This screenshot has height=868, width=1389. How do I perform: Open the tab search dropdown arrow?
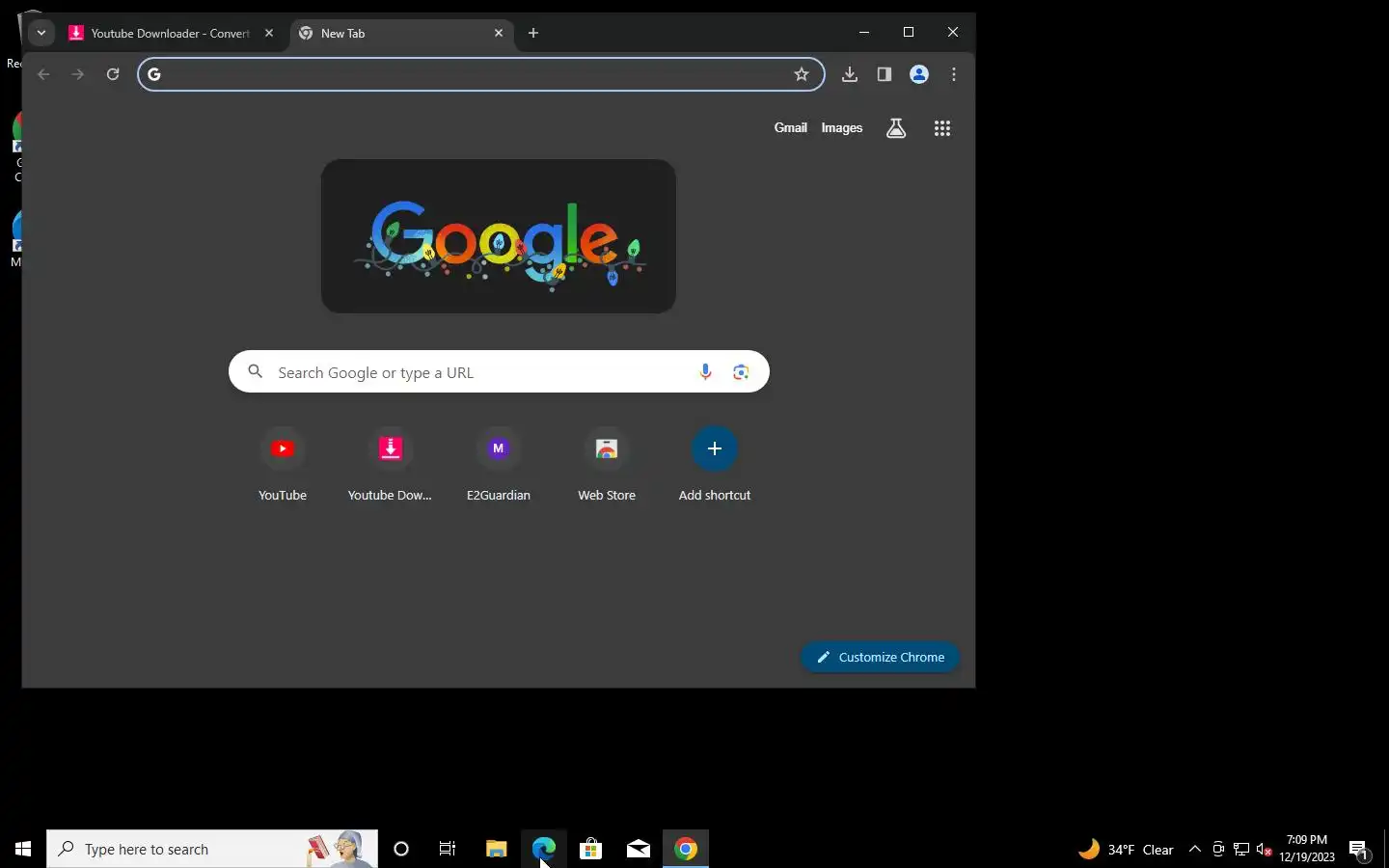pyautogui.click(x=41, y=33)
